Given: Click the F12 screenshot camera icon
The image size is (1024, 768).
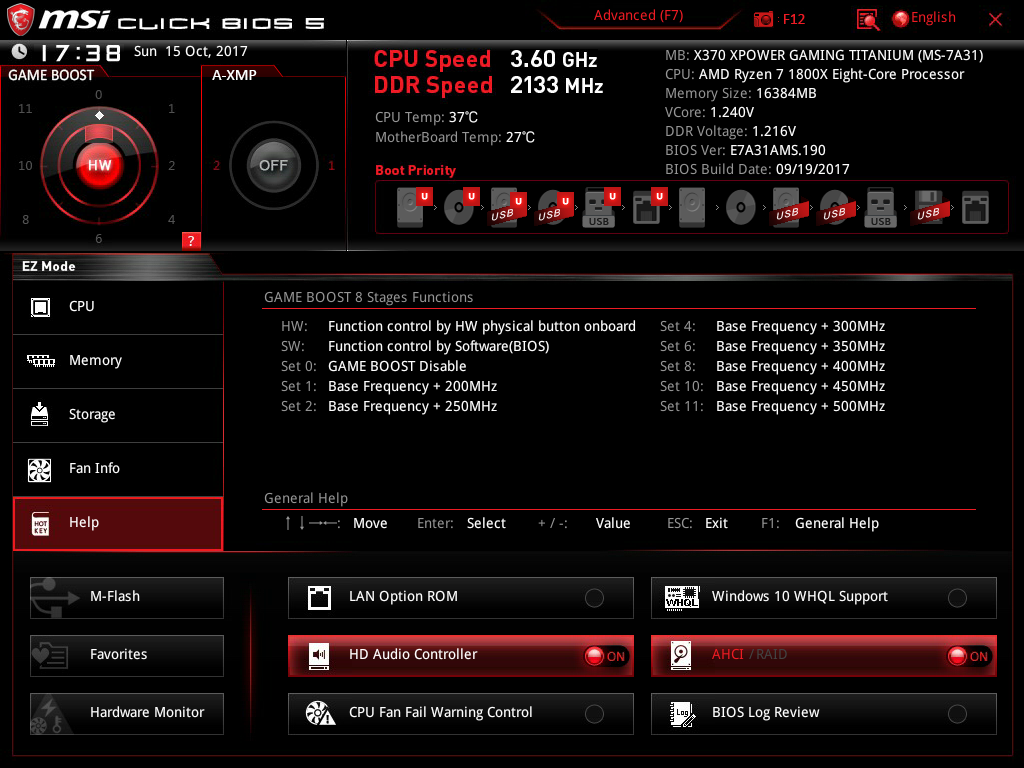Looking at the screenshot, I should pos(763,19).
